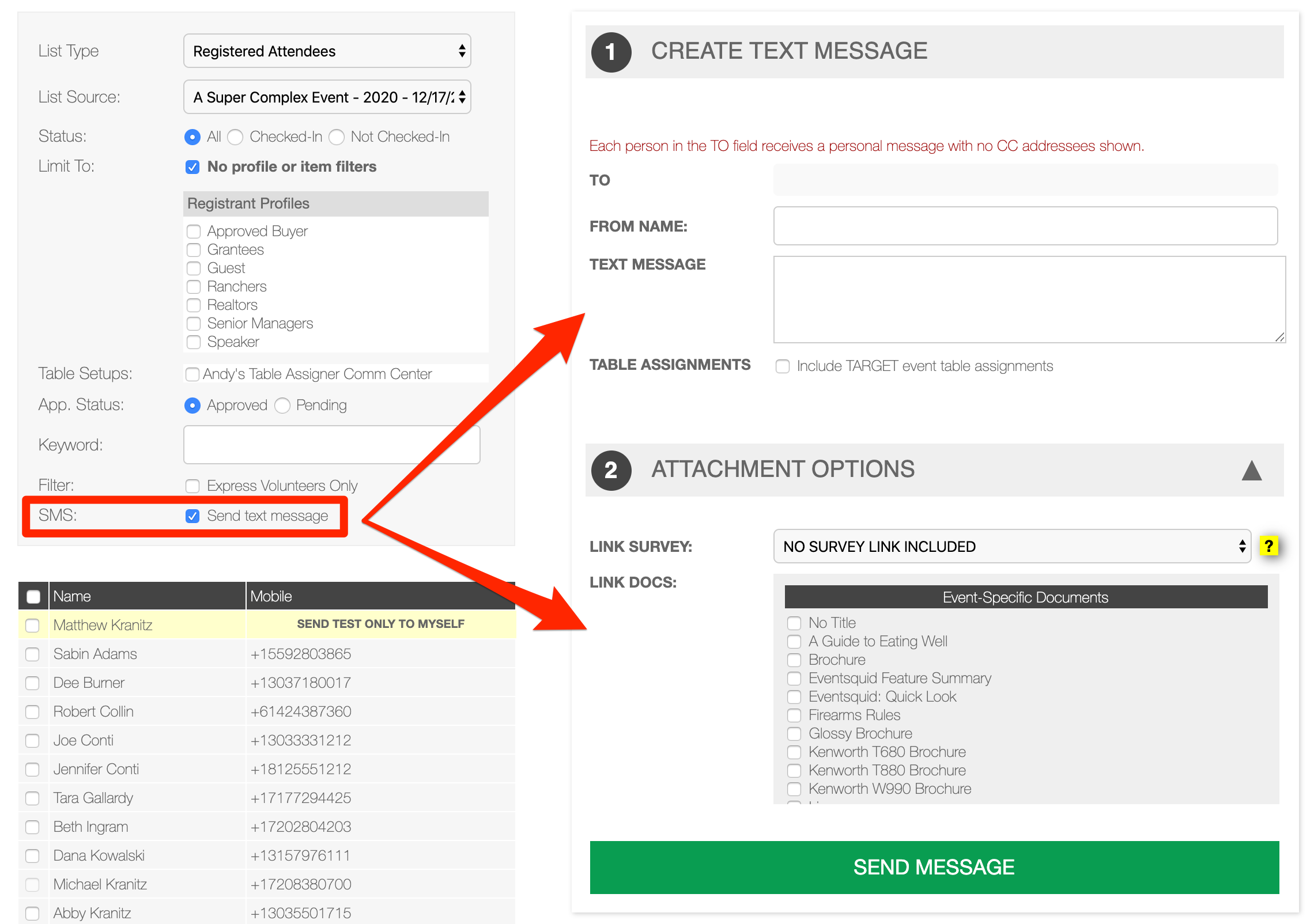Image resolution: width=1314 pixels, height=924 pixels.
Task: Check Andy's Table Assigner Comm Center
Action: click(192, 374)
